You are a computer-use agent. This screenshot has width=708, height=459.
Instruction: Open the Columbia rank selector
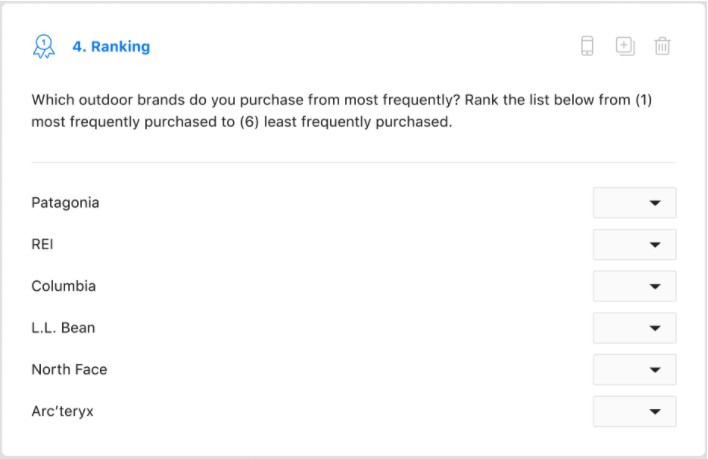[634, 286]
